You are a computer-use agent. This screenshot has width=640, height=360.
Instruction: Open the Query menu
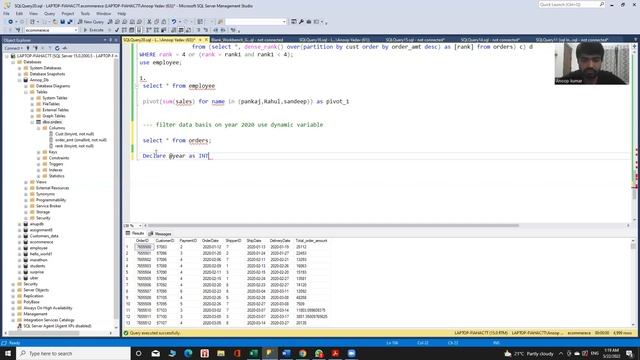coord(49,13)
